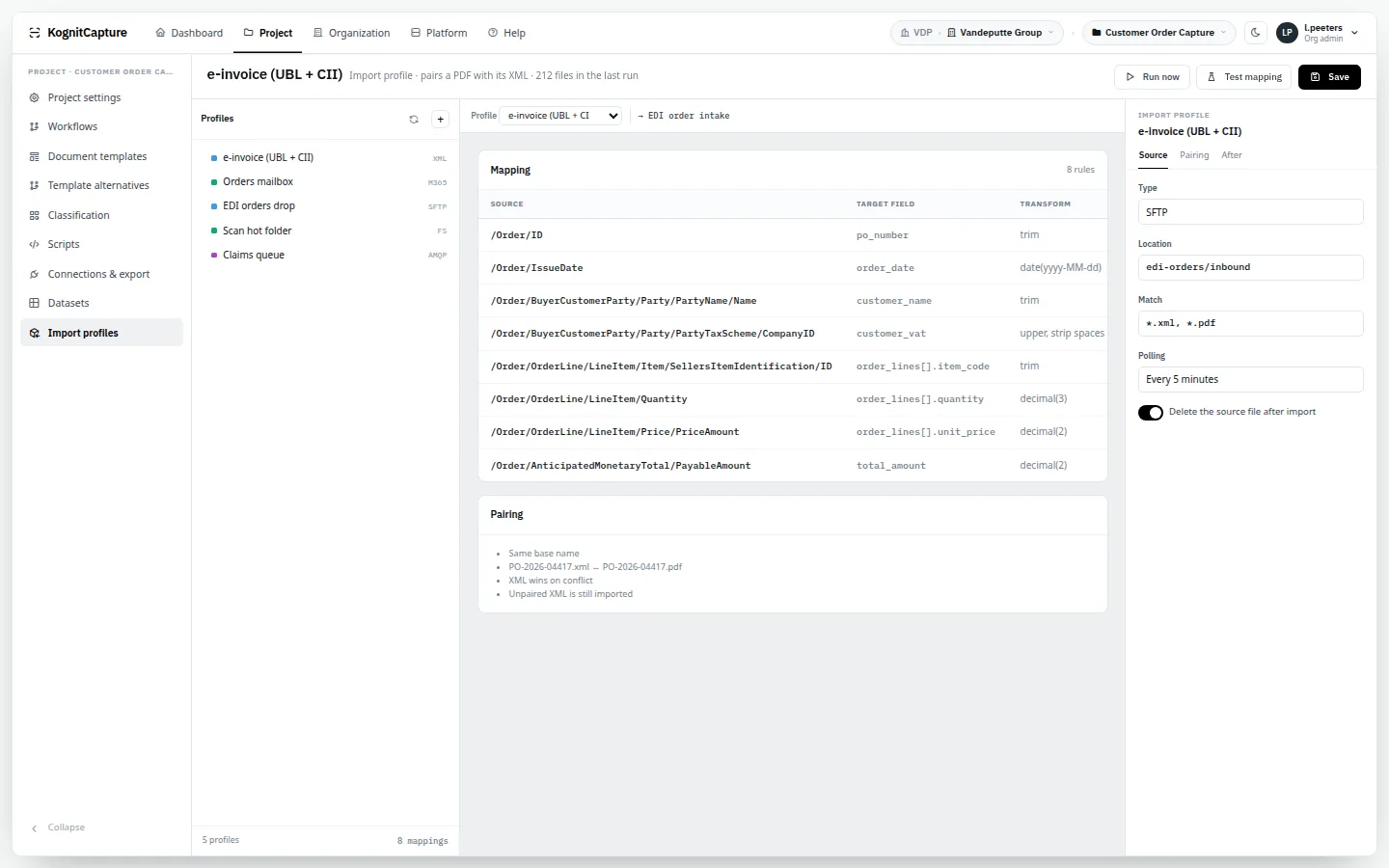Open Document templates in sidebar
The width and height of the screenshot is (1389, 868).
(101, 156)
